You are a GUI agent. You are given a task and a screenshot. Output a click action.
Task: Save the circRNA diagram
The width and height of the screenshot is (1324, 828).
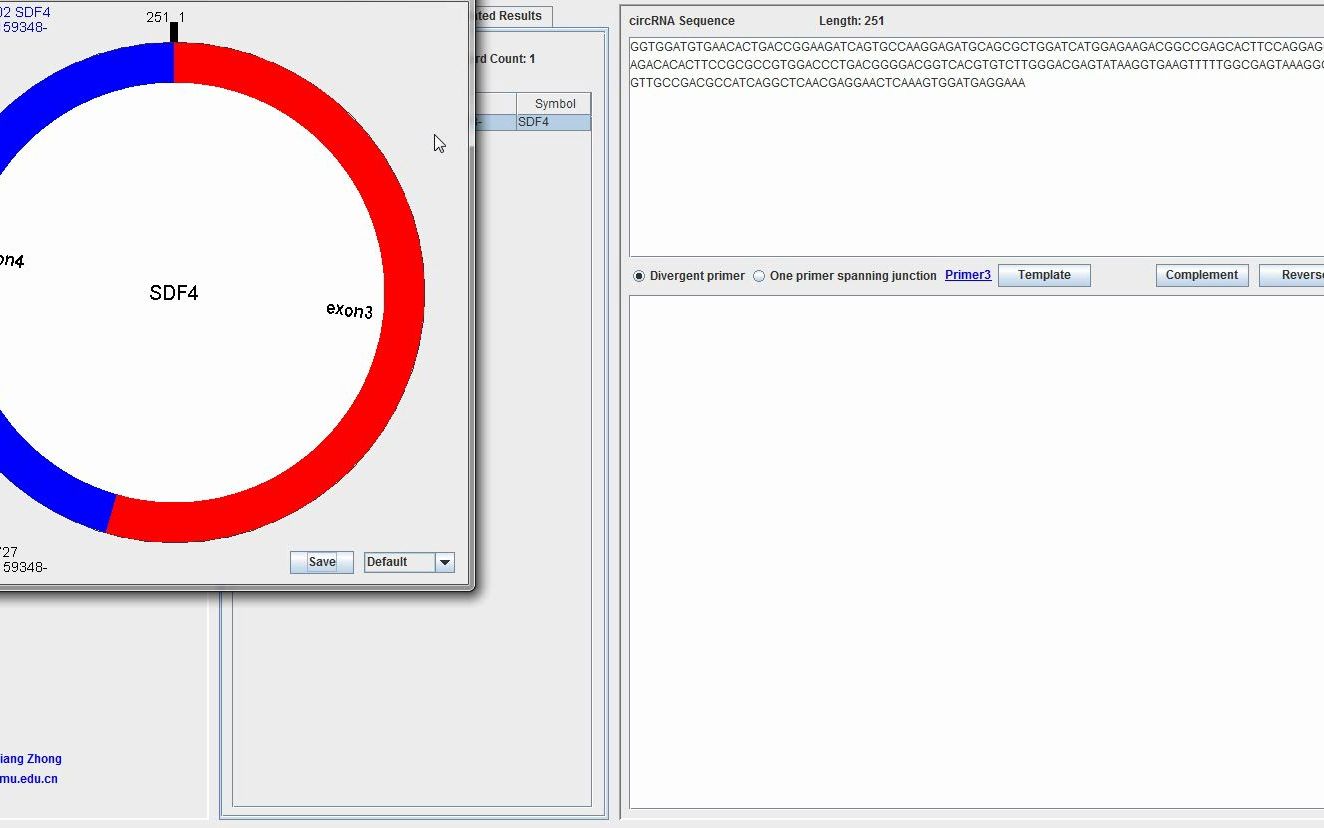tap(322, 562)
